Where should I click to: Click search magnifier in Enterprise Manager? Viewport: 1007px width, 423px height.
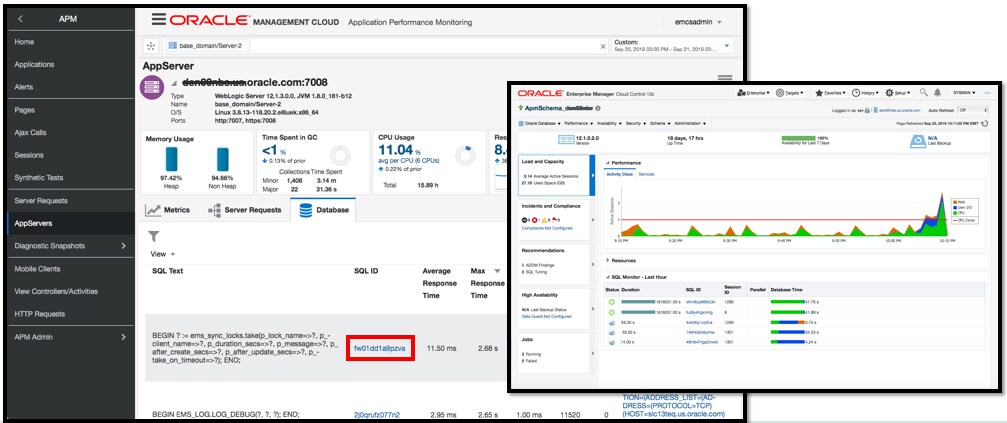924,92
